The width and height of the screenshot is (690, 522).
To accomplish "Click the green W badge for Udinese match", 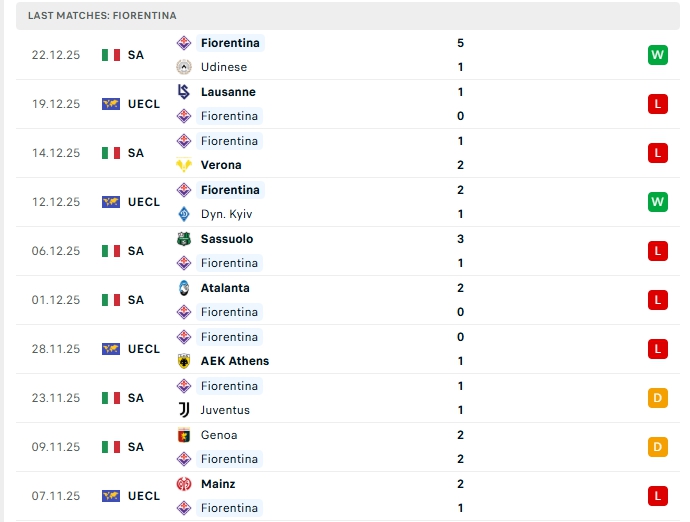I will [x=657, y=55].
